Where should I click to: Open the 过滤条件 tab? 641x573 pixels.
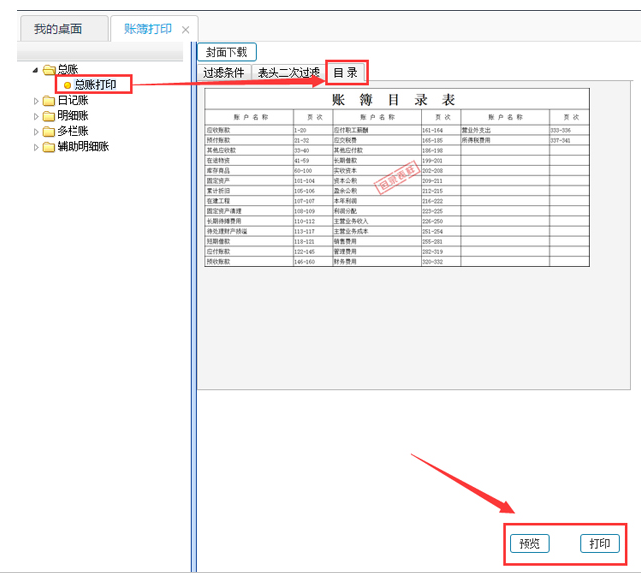point(224,73)
